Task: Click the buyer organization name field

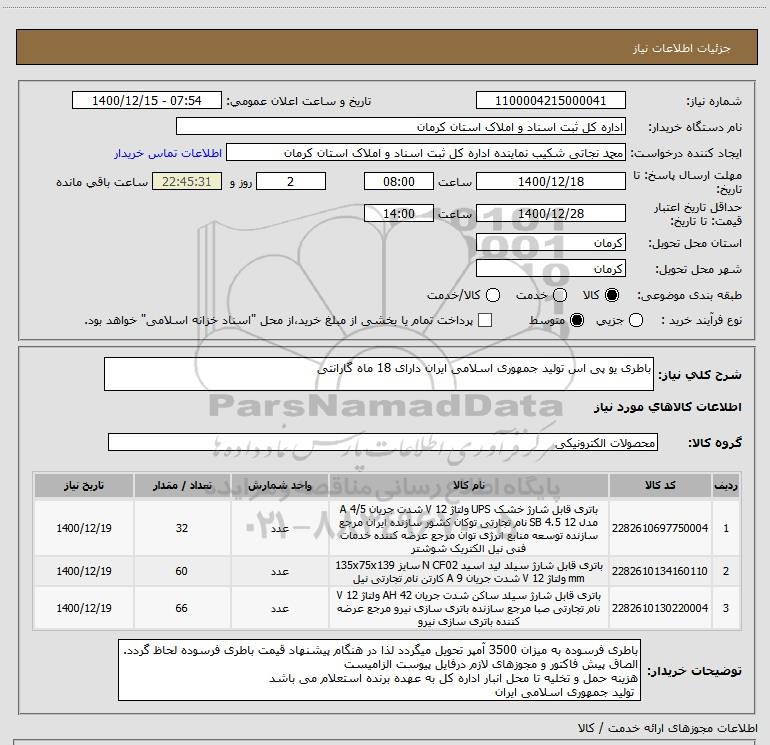Action: tap(401, 127)
